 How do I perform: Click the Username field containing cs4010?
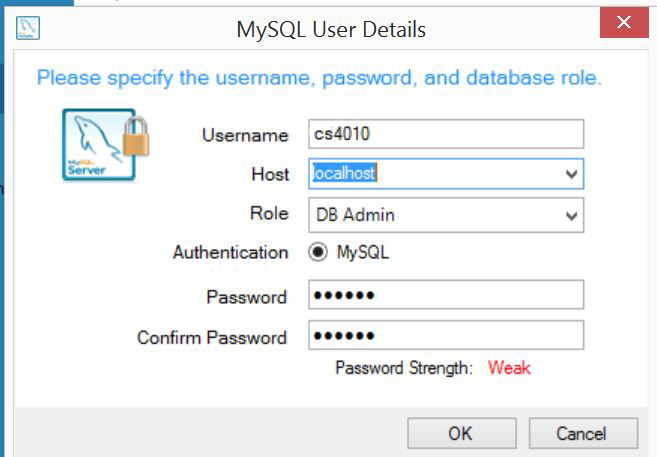(446, 134)
